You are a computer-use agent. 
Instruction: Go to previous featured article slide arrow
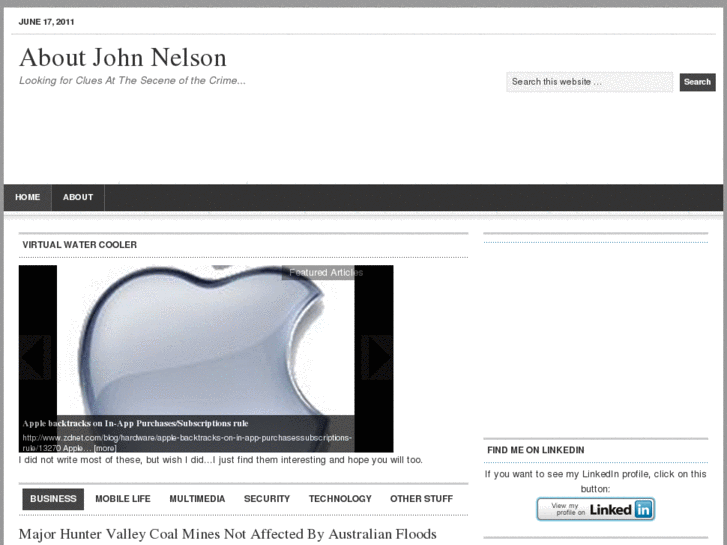click(35, 358)
